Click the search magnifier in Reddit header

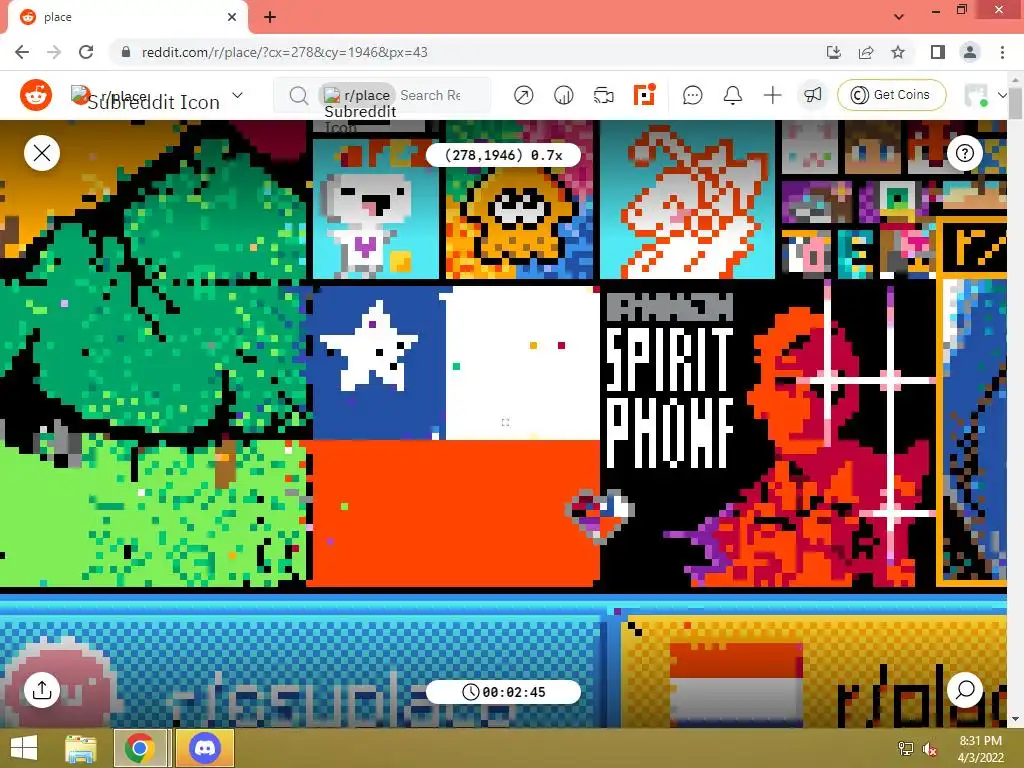click(x=298, y=95)
